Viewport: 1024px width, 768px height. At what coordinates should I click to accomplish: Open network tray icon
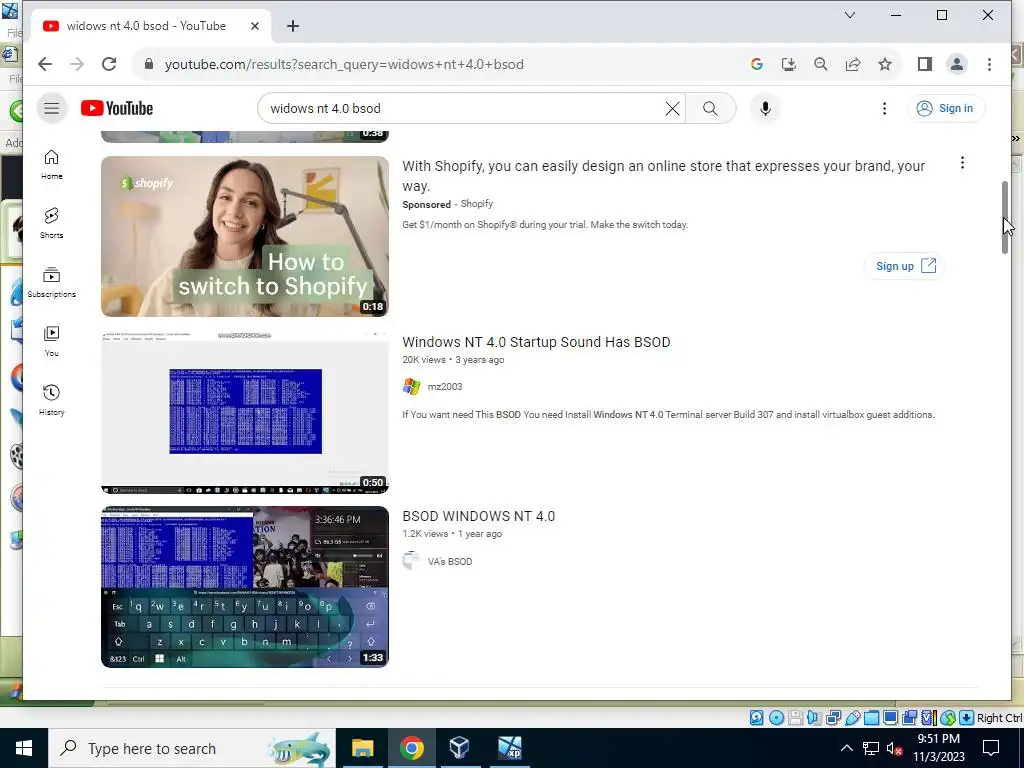coord(871,748)
